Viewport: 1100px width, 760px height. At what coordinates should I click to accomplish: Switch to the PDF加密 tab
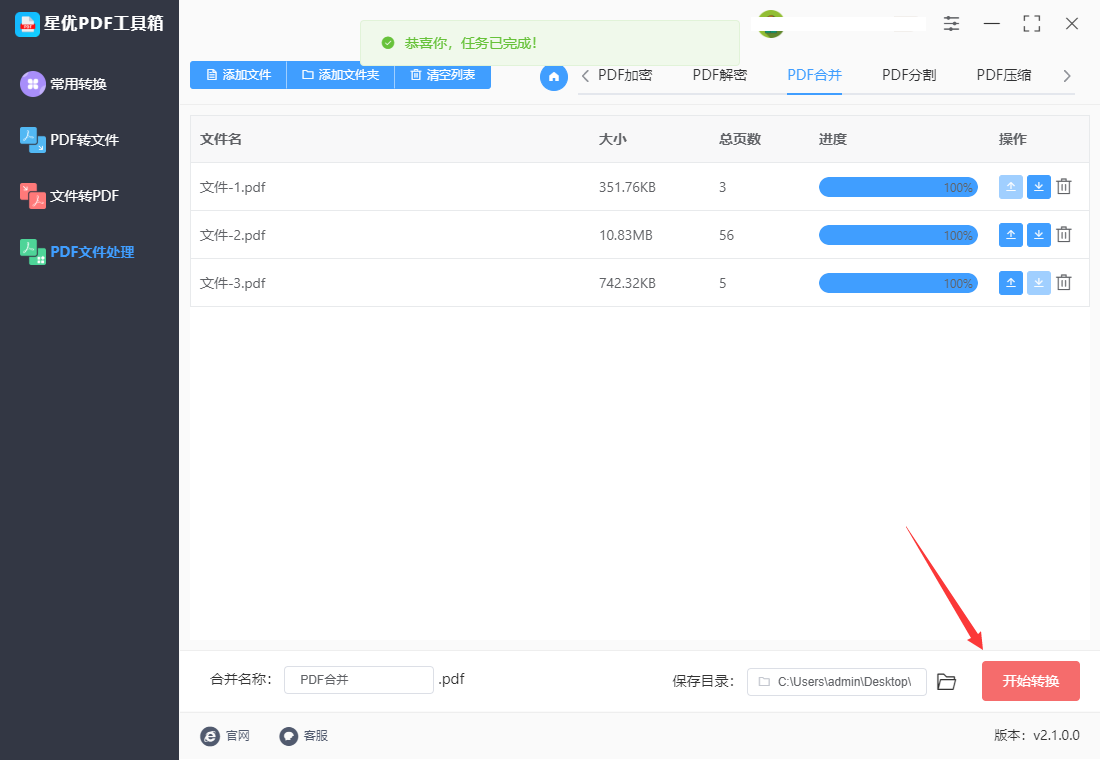tap(625, 74)
